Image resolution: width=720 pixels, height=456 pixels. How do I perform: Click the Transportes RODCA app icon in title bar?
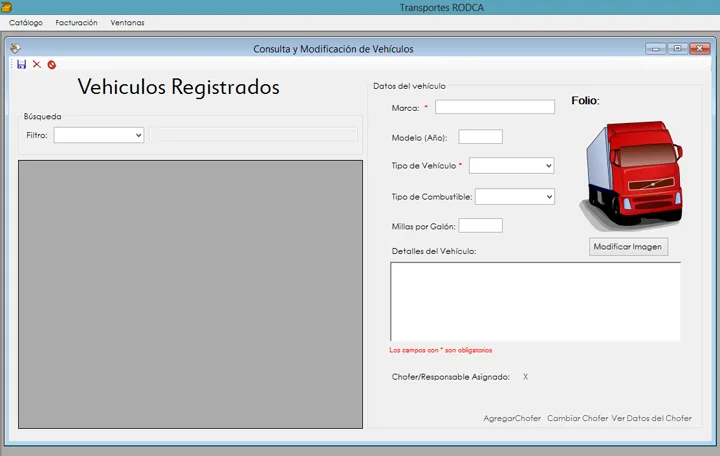6,7
